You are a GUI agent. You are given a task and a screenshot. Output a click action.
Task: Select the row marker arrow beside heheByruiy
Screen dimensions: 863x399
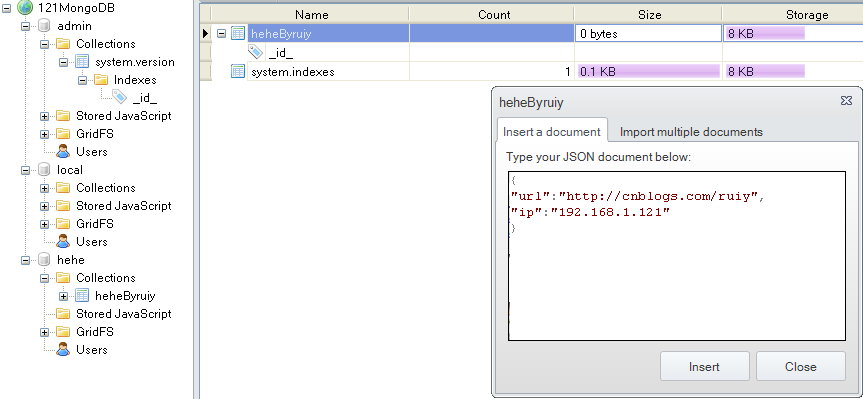click(206, 34)
